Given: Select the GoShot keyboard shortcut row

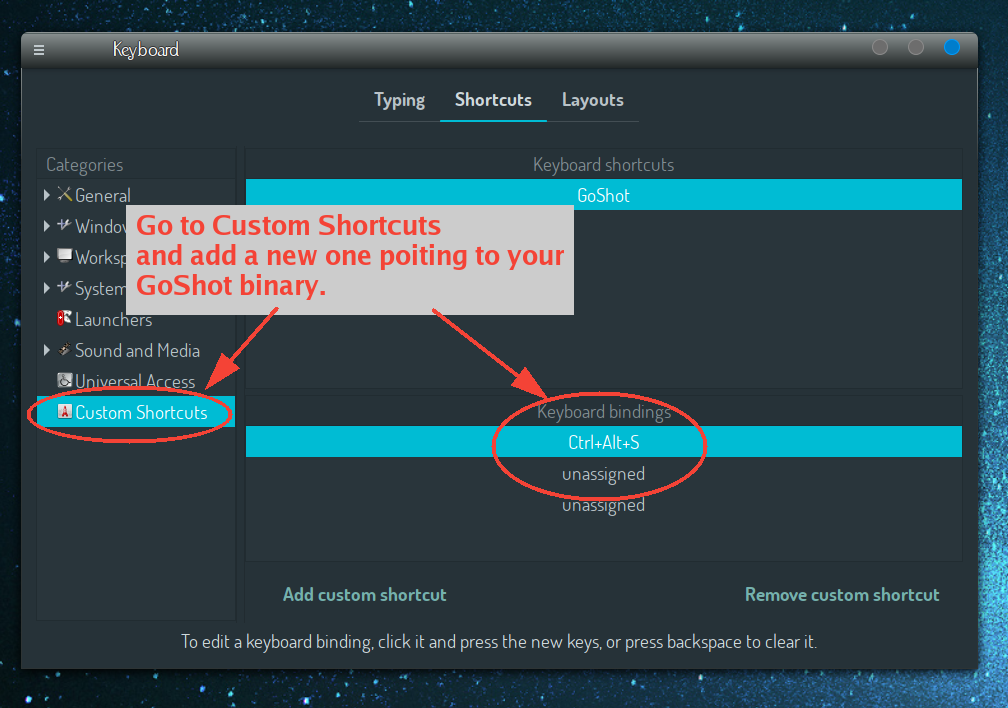Looking at the screenshot, I should click(x=604, y=195).
